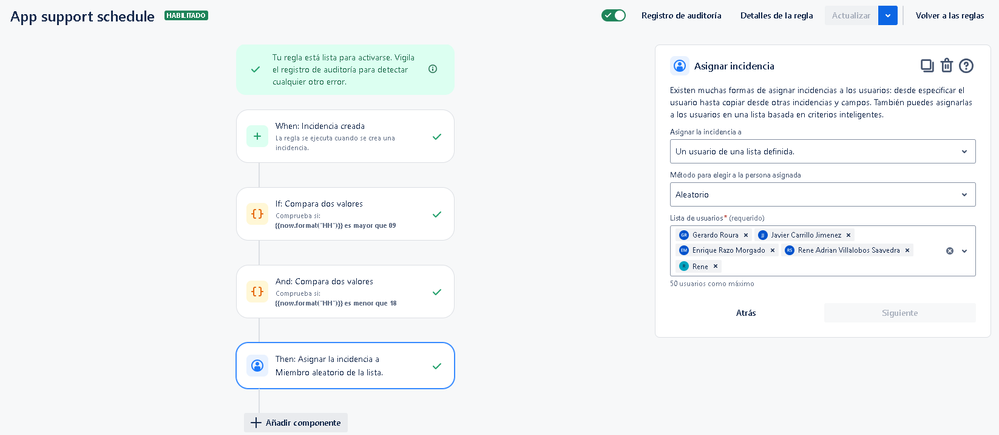
Task: Click the check icon in green banner
Action: [x=255, y=69]
